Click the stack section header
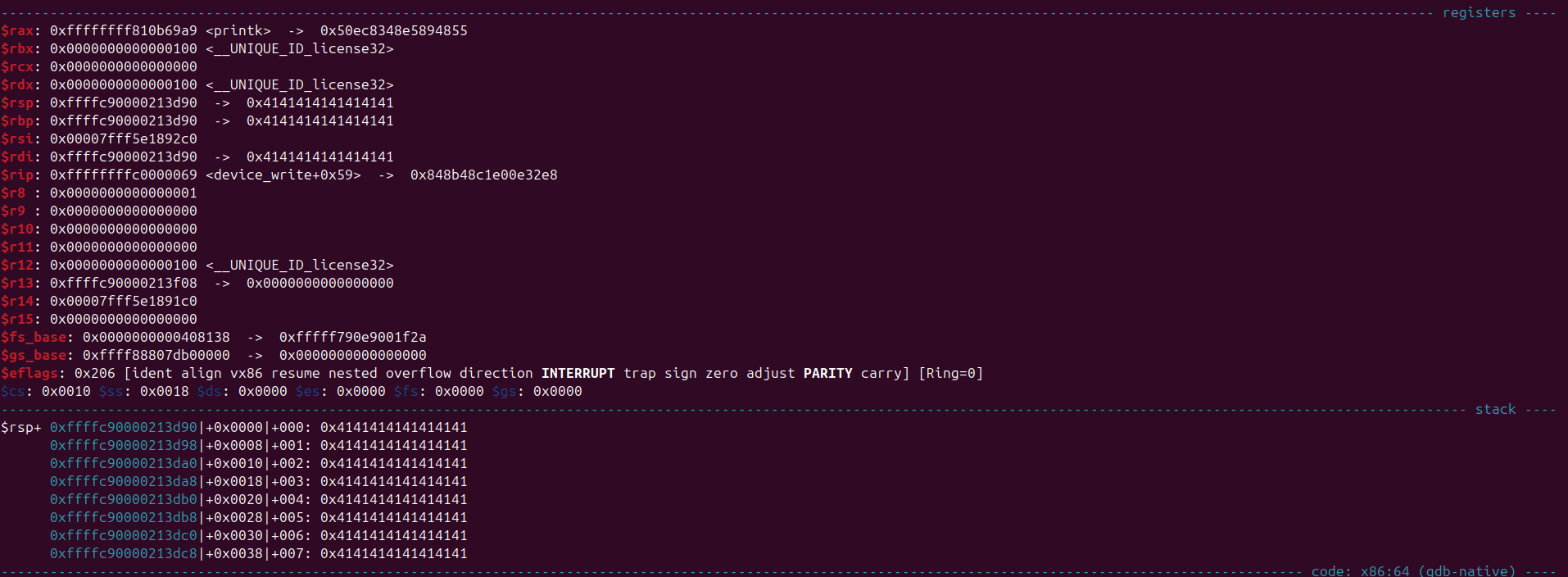 pos(1495,409)
